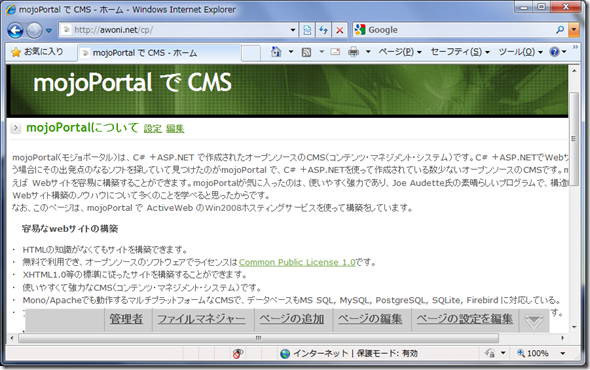The image size is (590, 370).
Task: Click the status bar security icon
Action: click(490, 353)
